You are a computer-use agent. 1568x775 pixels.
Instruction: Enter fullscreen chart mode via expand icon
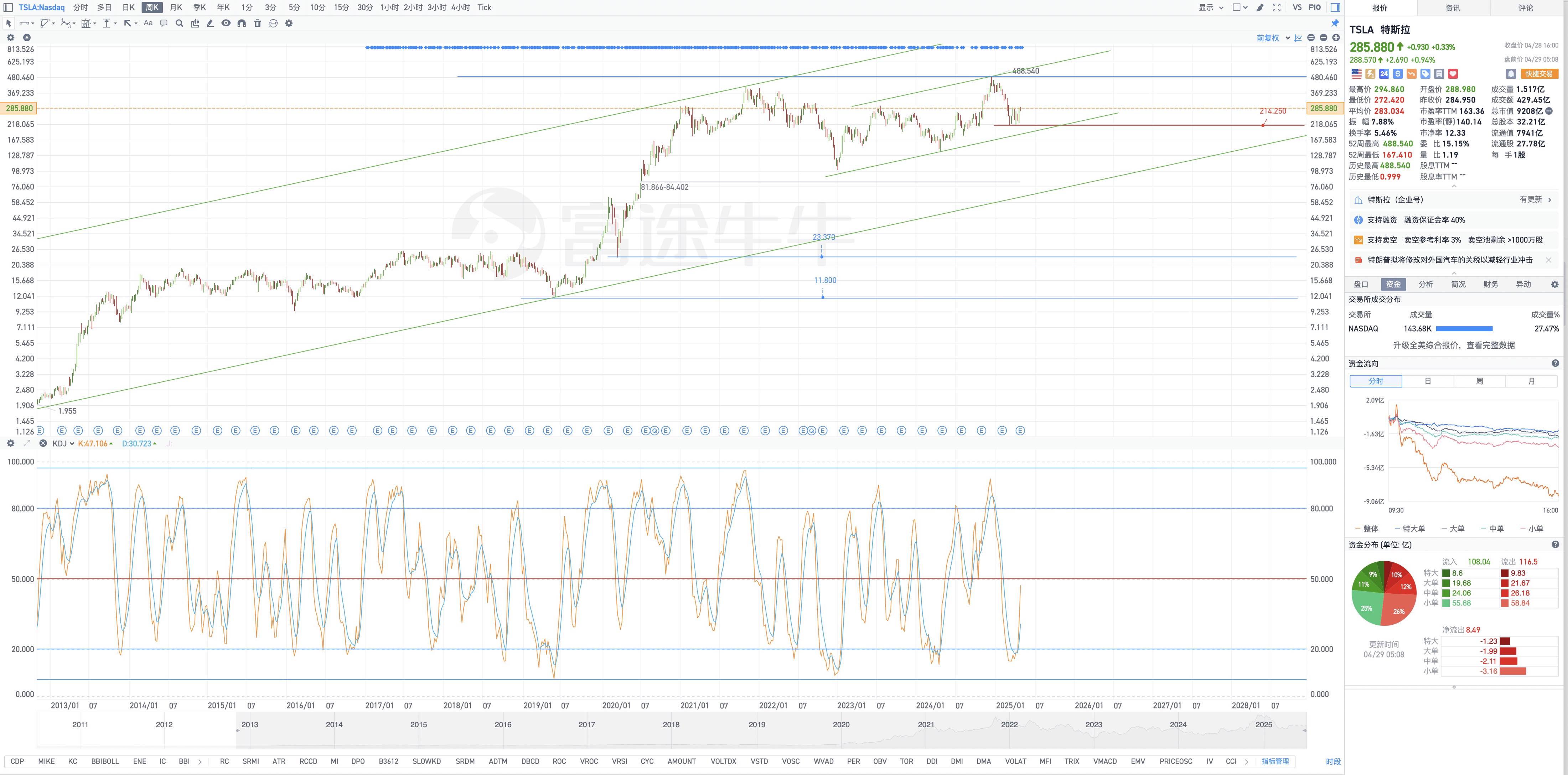pos(1277,7)
